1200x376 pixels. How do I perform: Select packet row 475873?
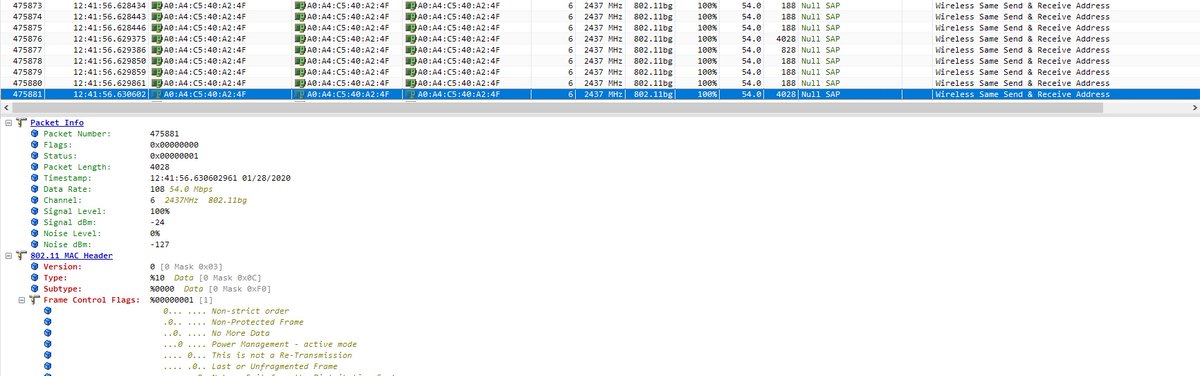click(x=600, y=5)
